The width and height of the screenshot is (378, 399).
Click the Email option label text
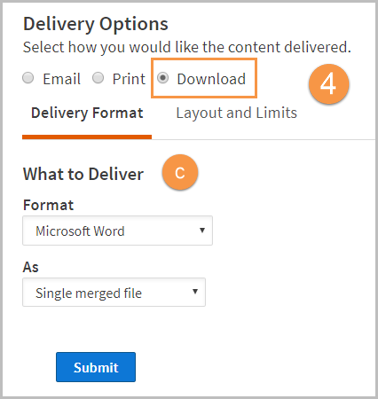point(62,79)
